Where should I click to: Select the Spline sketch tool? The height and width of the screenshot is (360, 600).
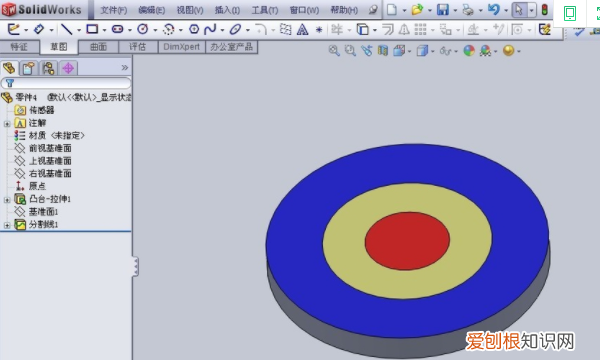pyautogui.click(x=210, y=29)
